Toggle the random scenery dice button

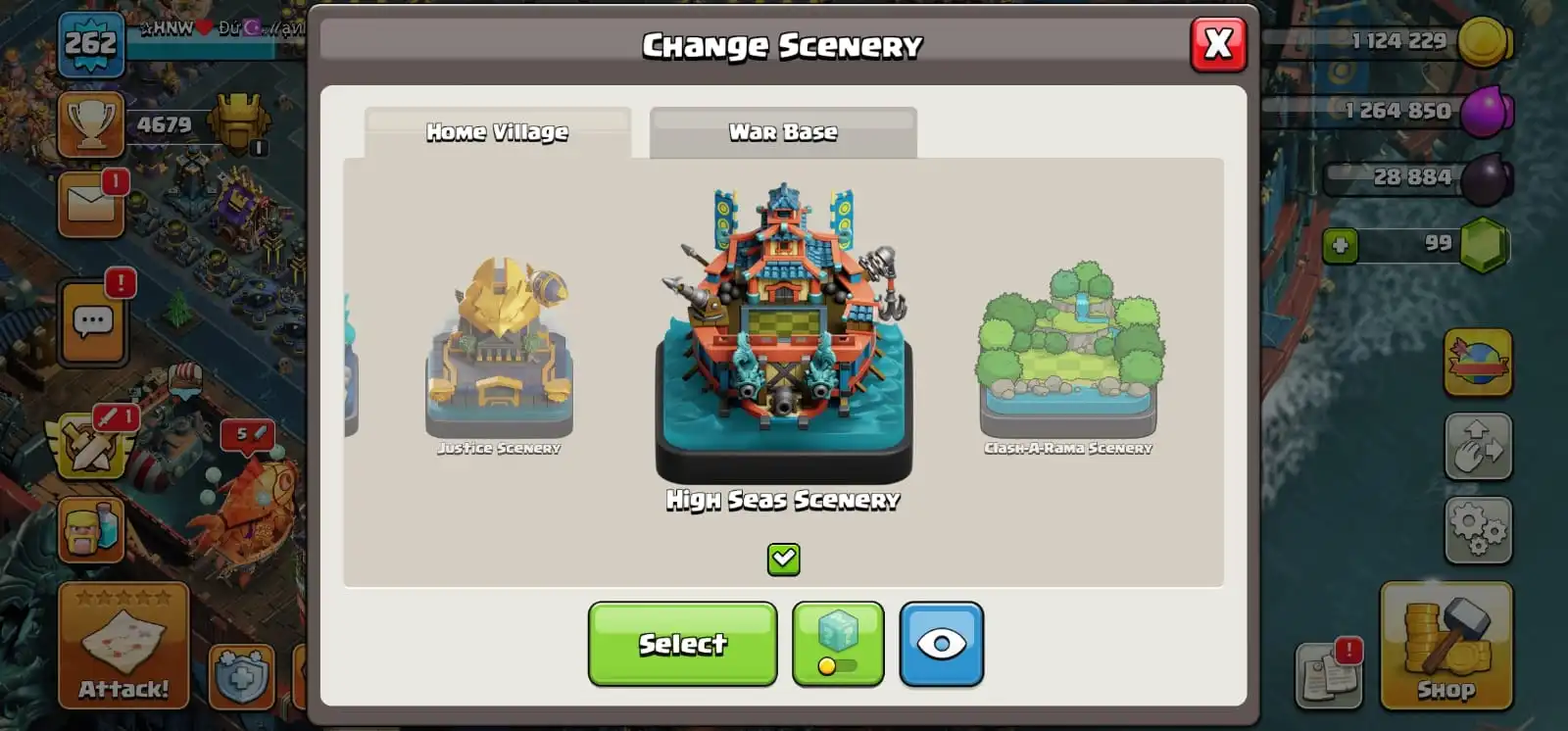[838, 644]
